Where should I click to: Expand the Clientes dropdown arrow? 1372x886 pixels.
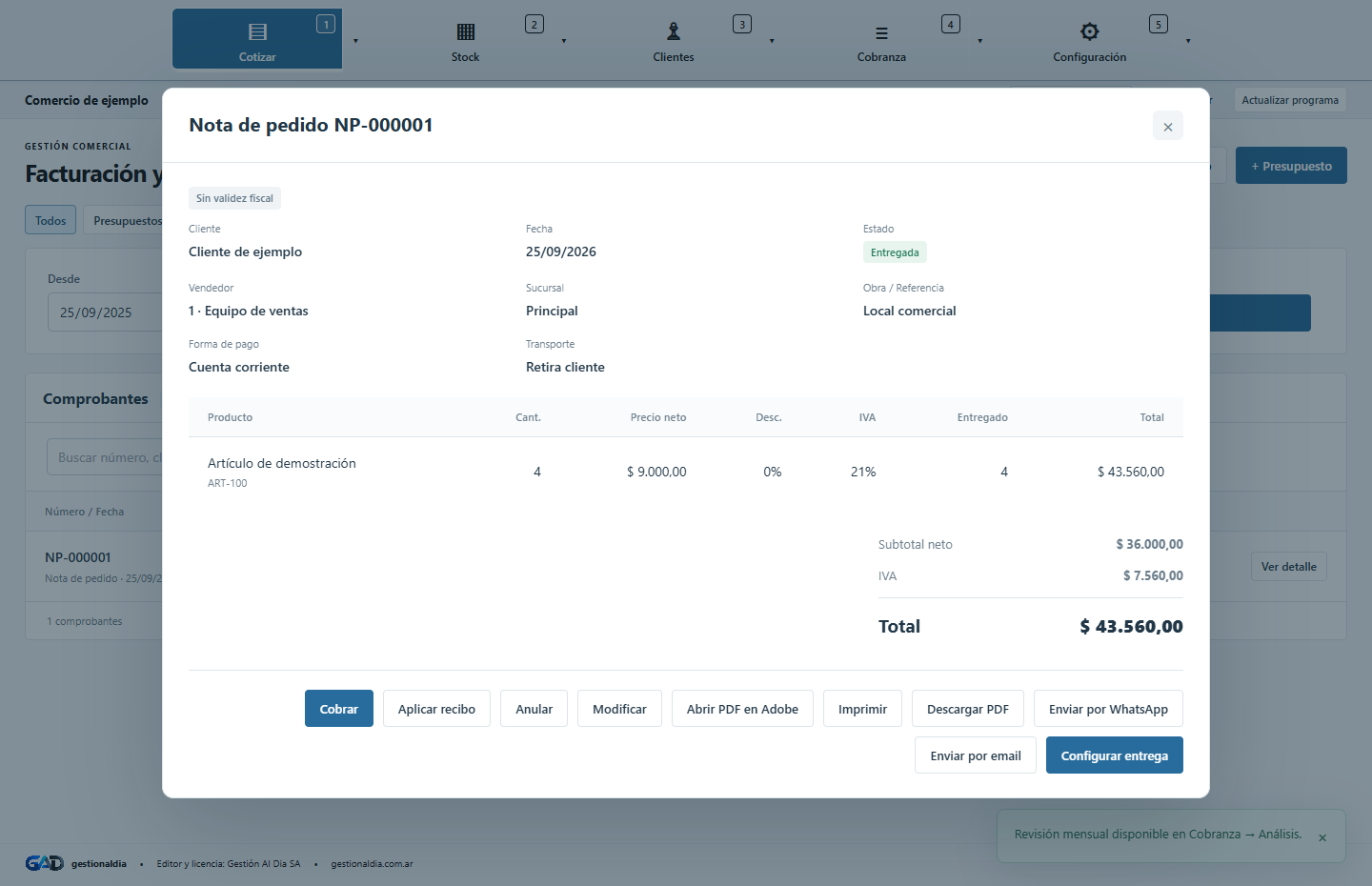(772, 41)
